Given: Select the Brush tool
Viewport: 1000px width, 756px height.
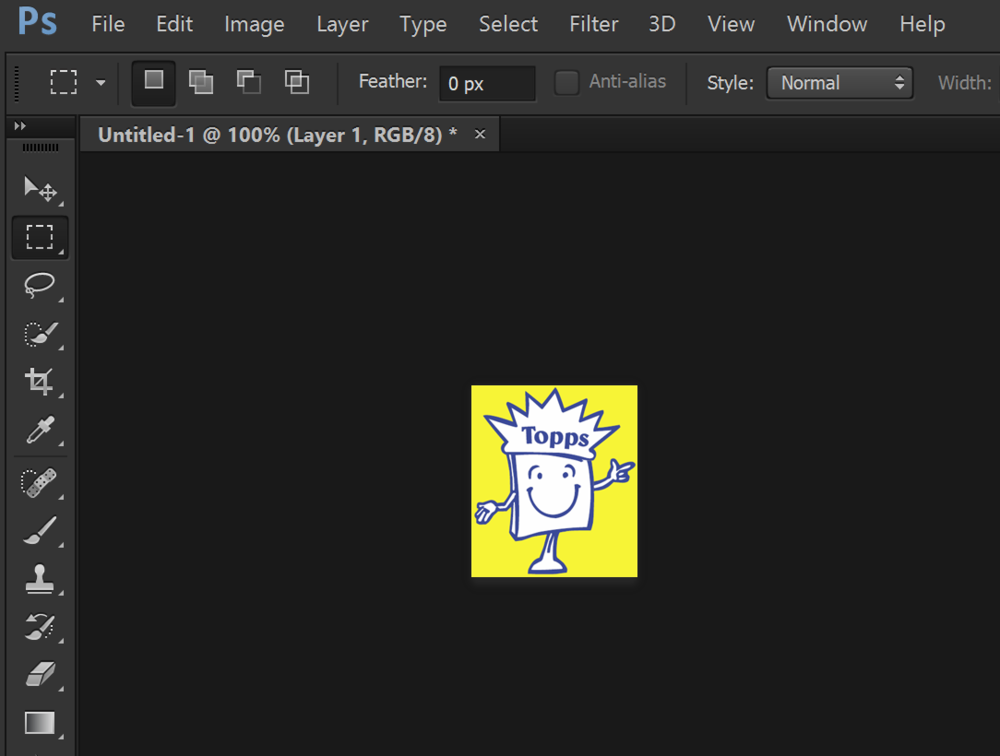Looking at the screenshot, I should pos(40,531).
